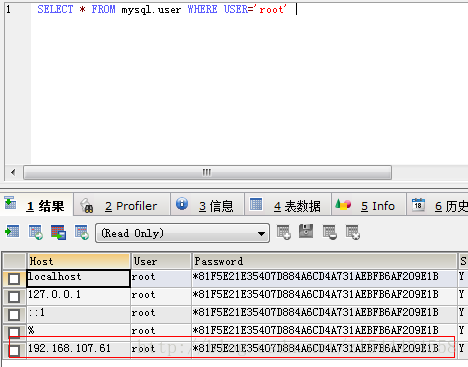Click in the SQL query editor text
This screenshot has width=468, height=367.
coord(162,9)
